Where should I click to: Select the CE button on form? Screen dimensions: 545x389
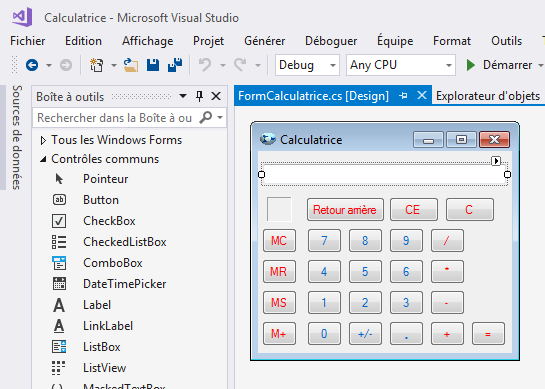click(x=414, y=210)
